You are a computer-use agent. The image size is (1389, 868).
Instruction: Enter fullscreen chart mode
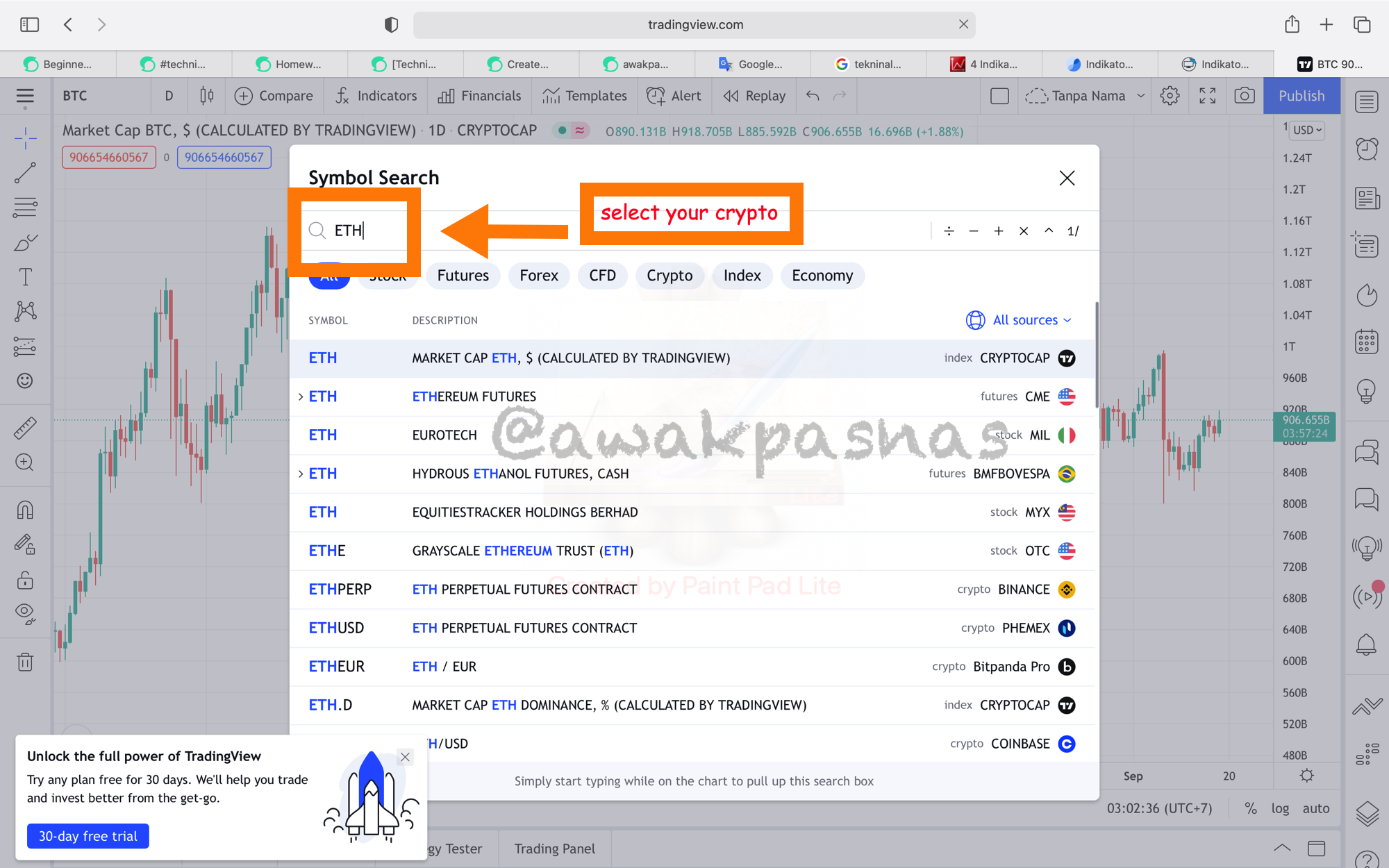(1208, 96)
